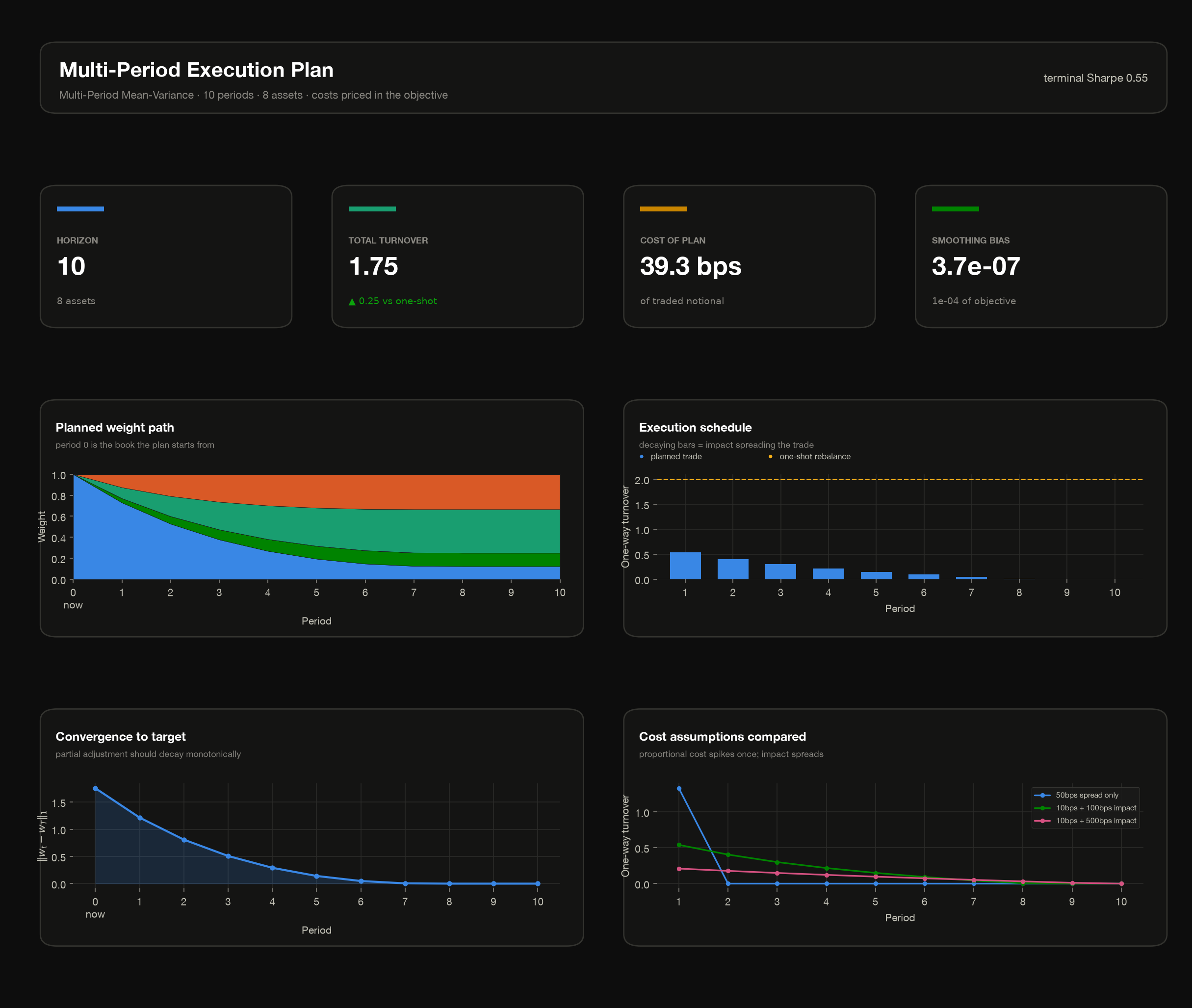Screen dimensions: 1192x1008
Task: Click the period 5 bar in Execution schedule
Action: click(876, 575)
